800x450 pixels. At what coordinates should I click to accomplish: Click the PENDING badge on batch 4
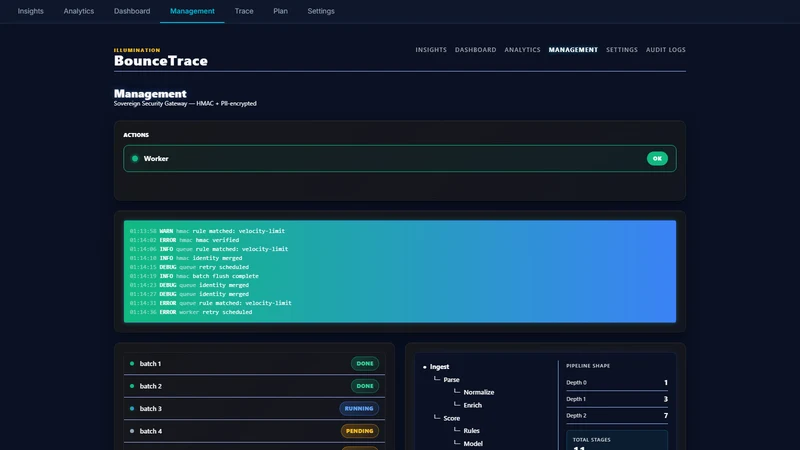click(360, 431)
